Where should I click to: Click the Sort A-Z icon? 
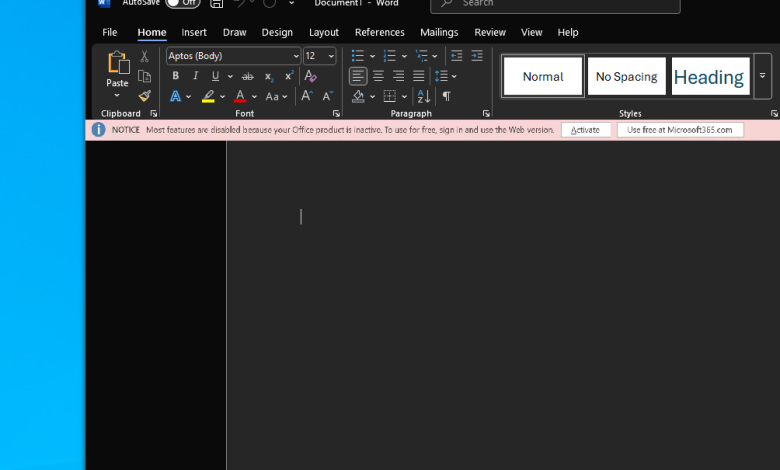423,96
